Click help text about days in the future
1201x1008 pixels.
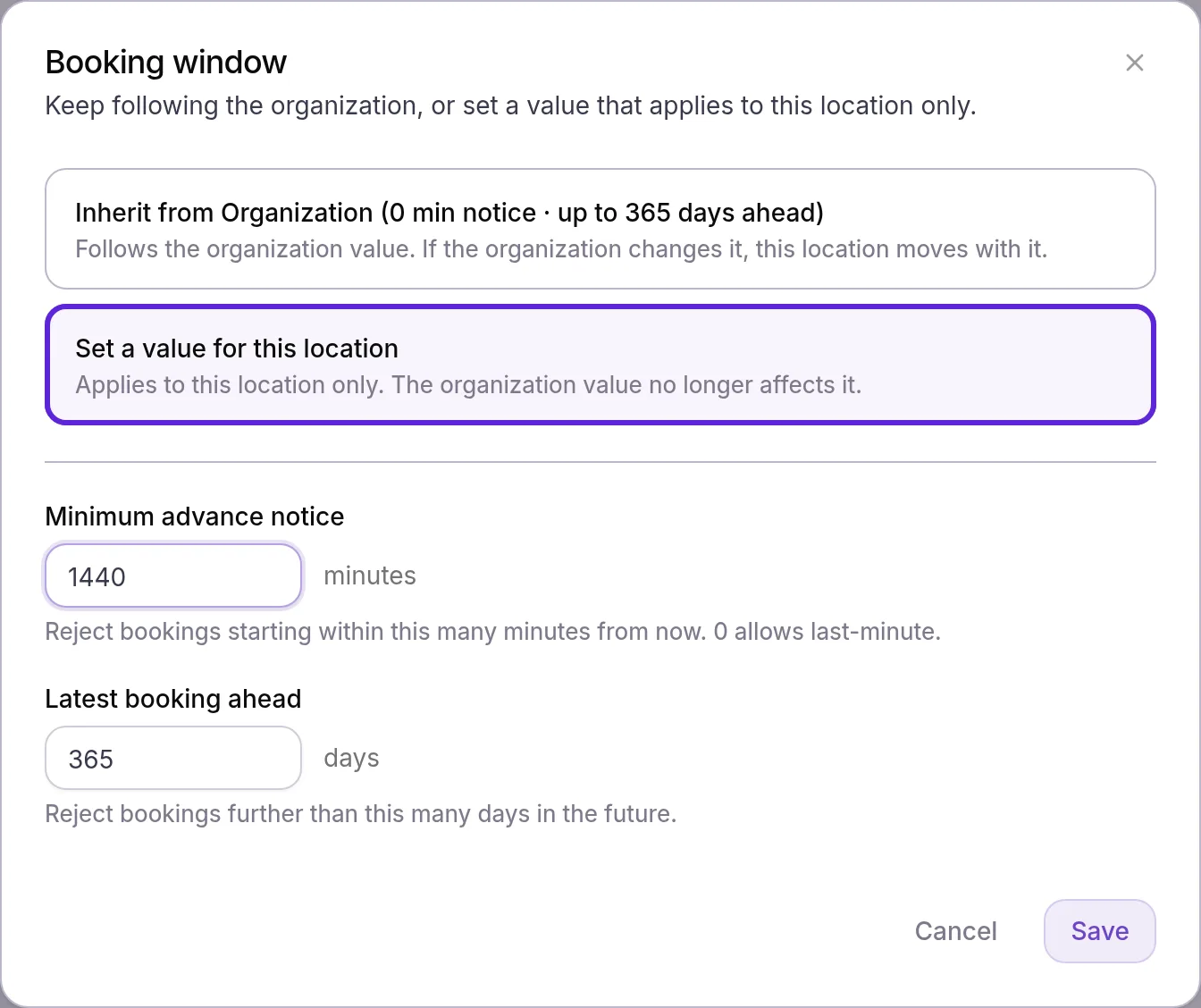(x=361, y=814)
